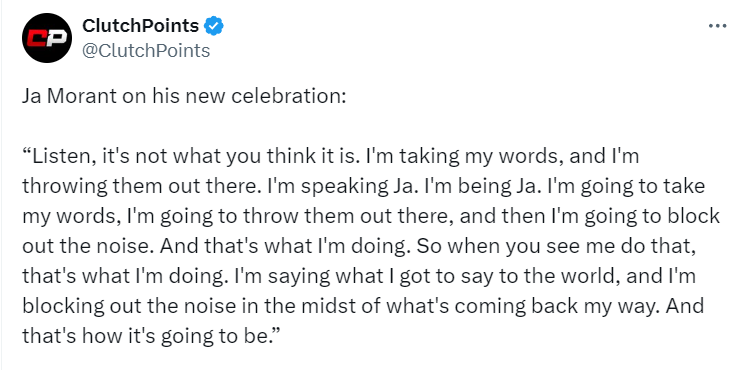The height and width of the screenshot is (370, 744).
Task: Click the words 'coming back my way'
Action: pyautogui.click(x=555, y=306)
